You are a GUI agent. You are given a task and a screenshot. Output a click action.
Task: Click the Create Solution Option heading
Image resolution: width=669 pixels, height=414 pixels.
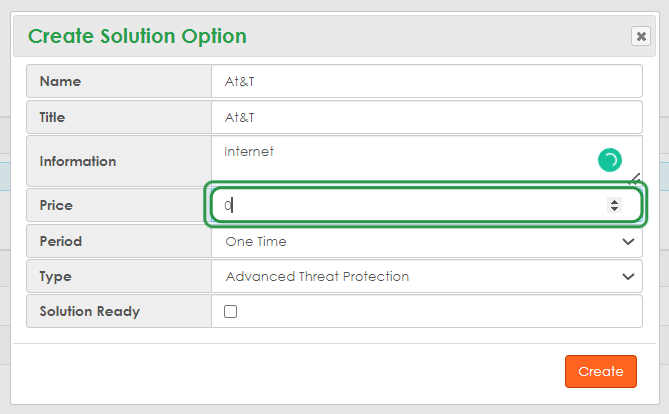pos(137,37)
